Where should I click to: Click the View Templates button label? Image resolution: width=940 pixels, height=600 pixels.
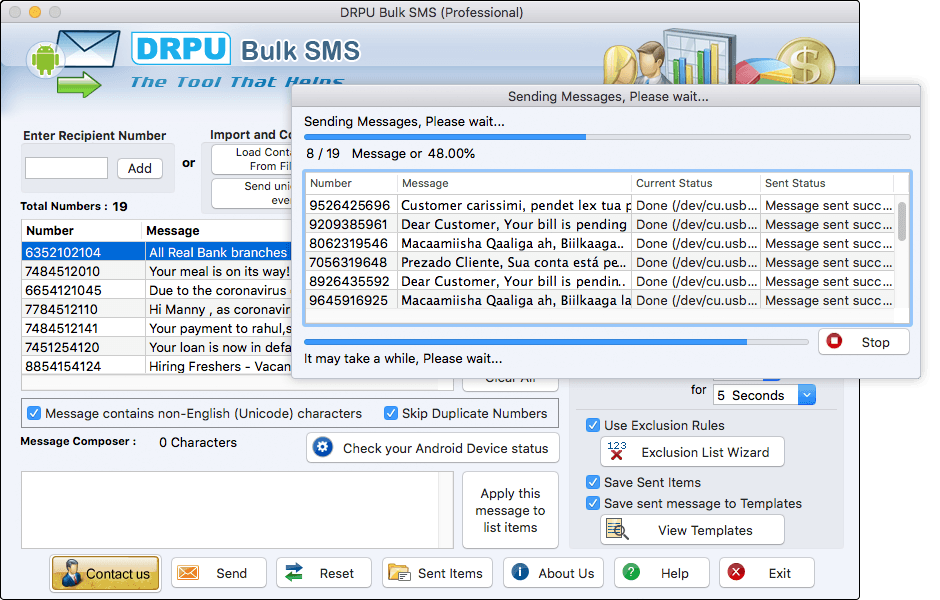click(x=705, y=530)
